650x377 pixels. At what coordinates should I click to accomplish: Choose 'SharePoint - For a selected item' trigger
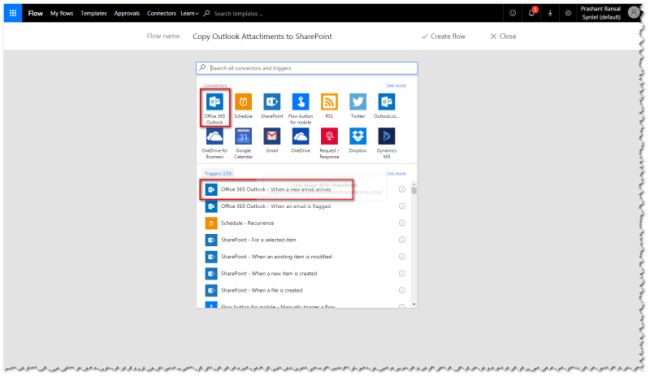pos(305,240)
